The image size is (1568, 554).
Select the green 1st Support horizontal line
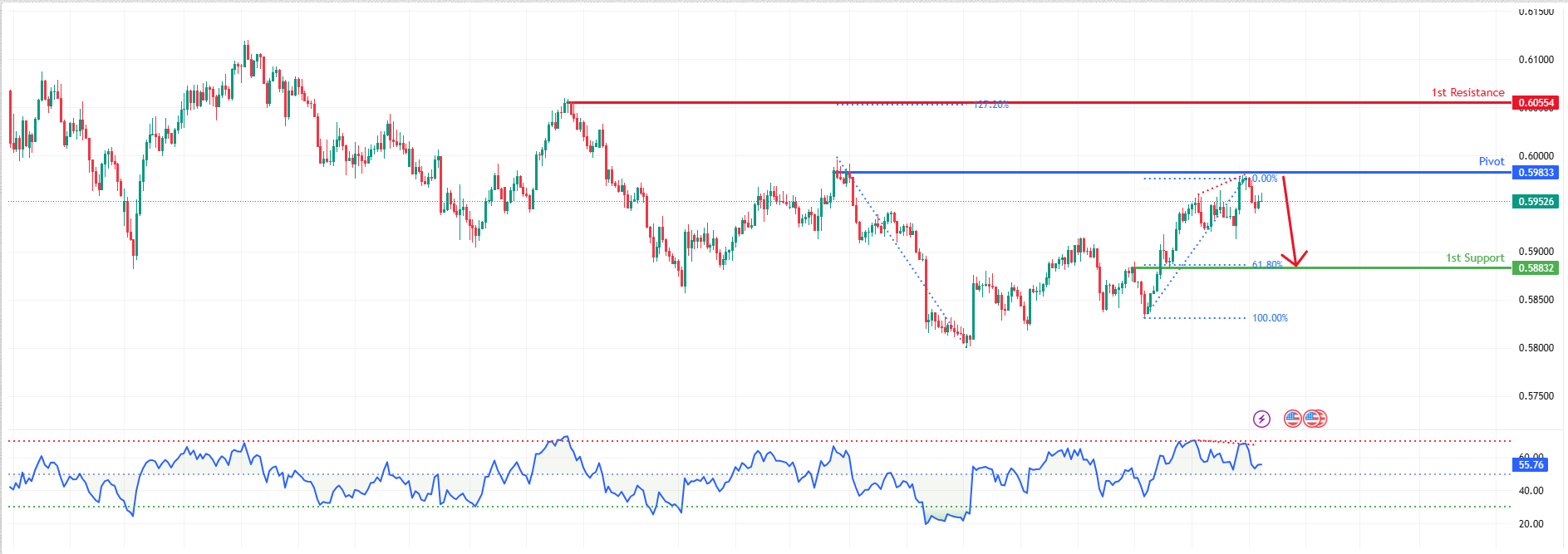click(1322, 268)
